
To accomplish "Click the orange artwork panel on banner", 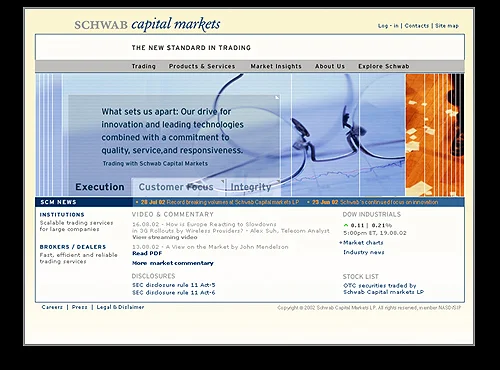I will coord(435,135).
